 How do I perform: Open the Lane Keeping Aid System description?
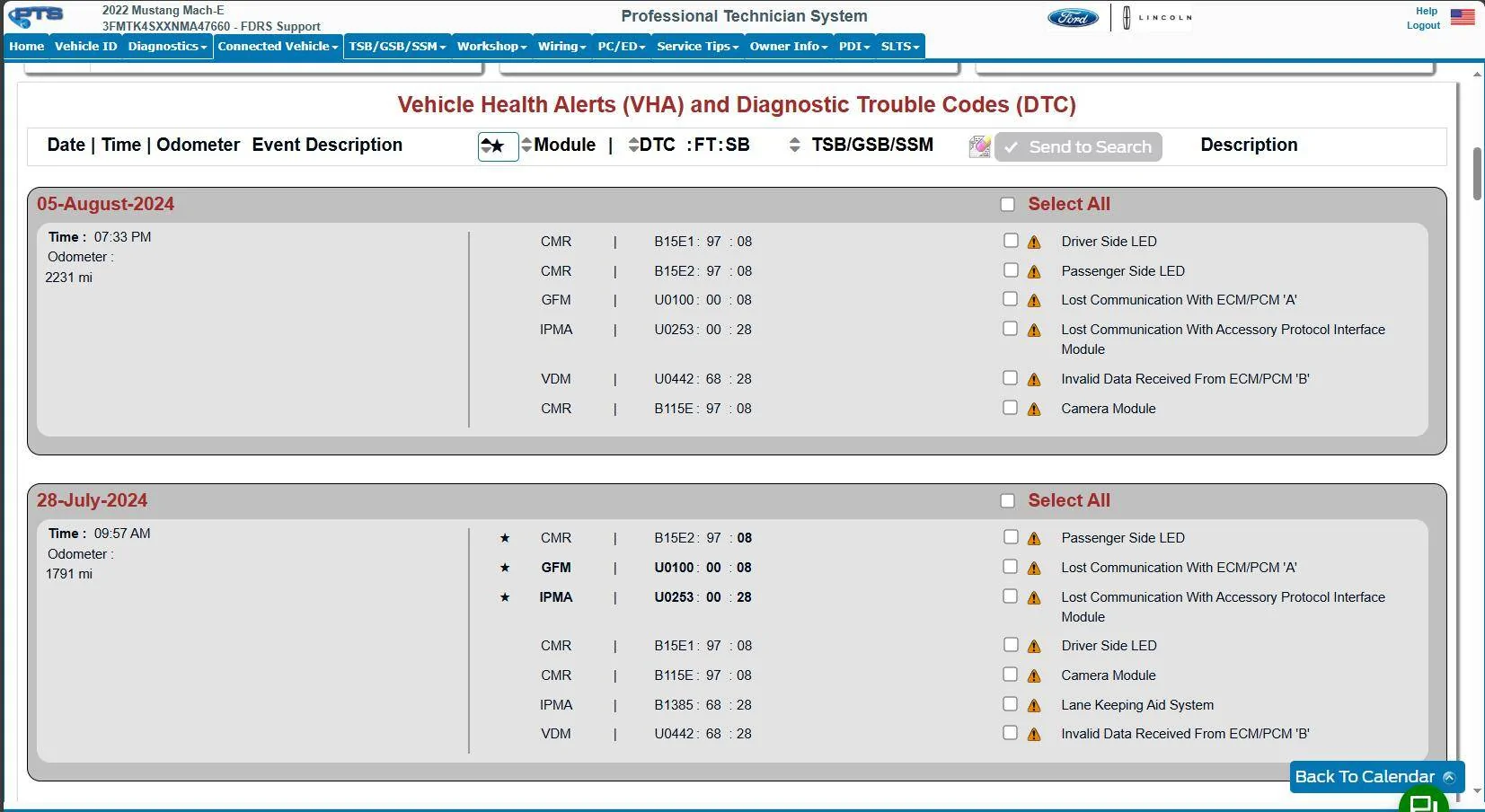[x=1137, y=705]
